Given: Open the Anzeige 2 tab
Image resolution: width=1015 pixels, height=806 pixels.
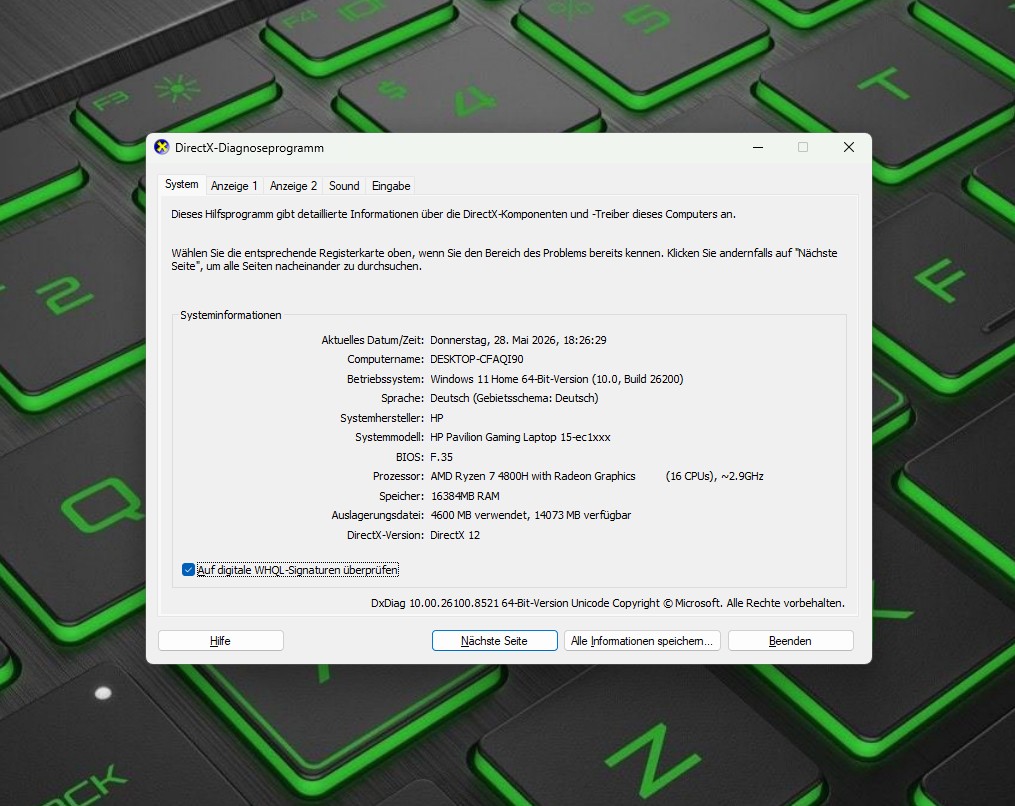Looking at the screenshot, I should pyautogui.click(x=293, y=186).
